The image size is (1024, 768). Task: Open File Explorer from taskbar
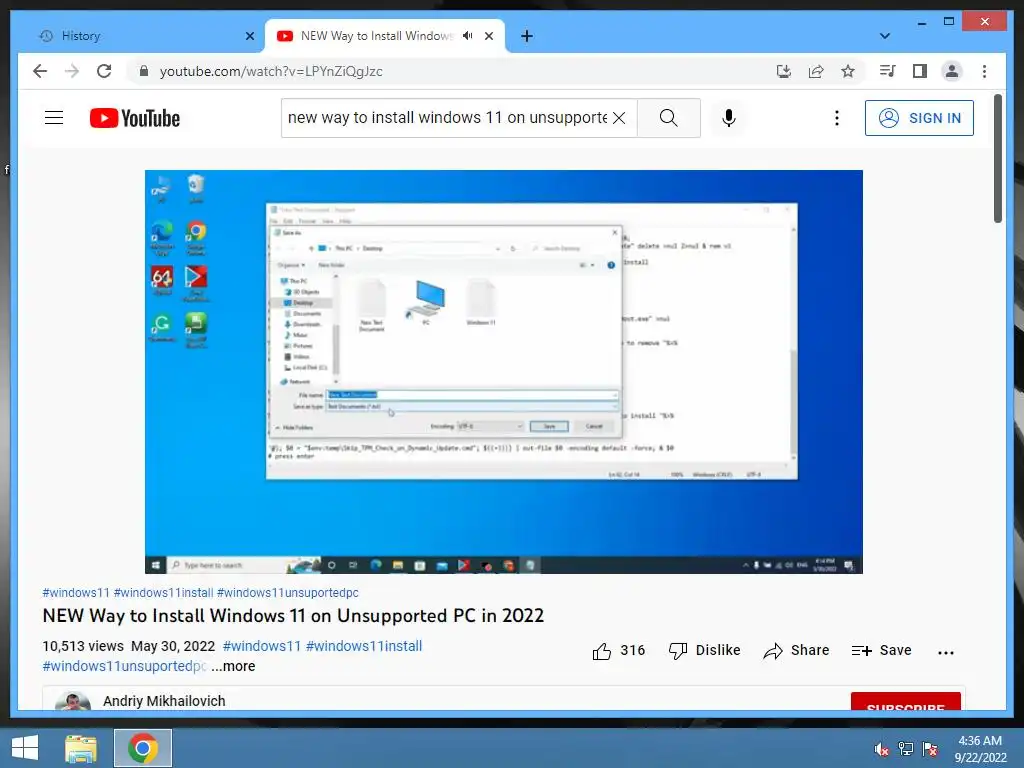pos(80,748)
